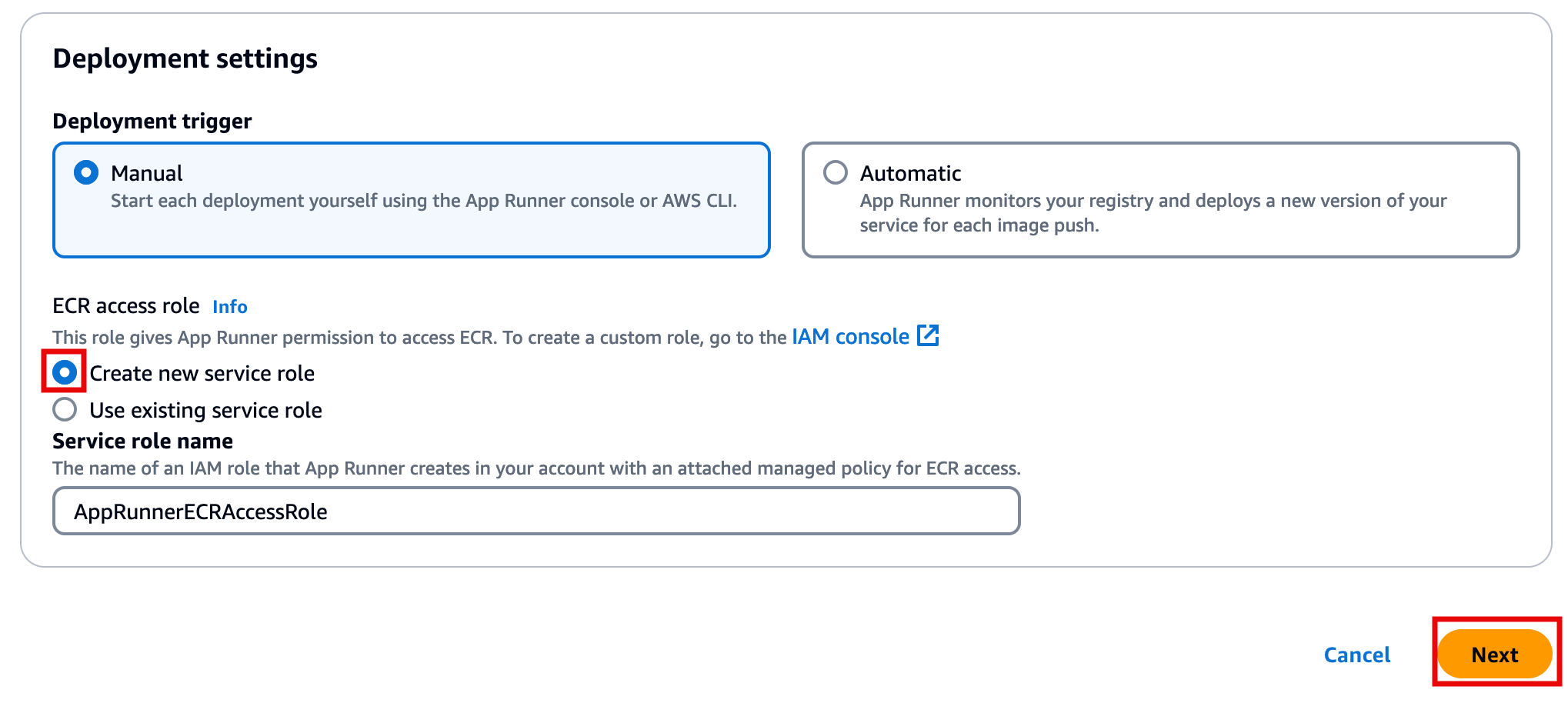1568x703 pixels.
Task: Click 'This role gives App Runner permission' text
Action: click(419, 338)
